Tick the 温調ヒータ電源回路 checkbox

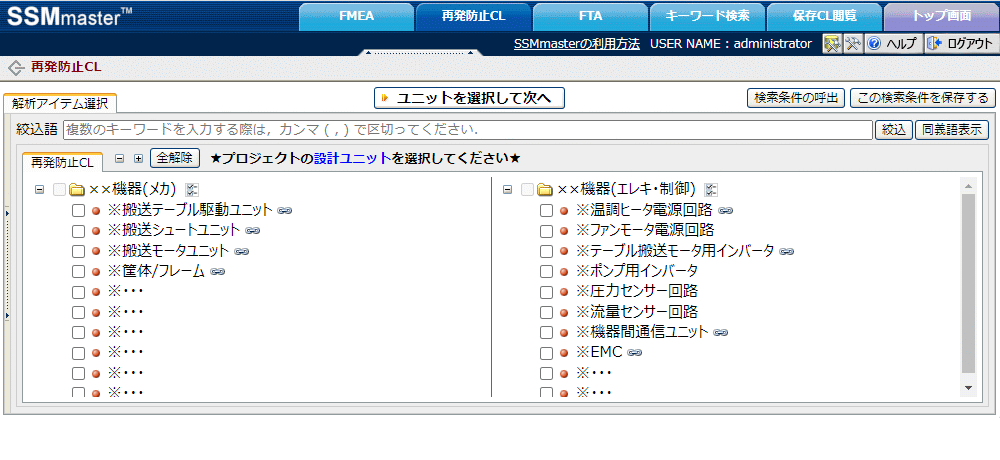tap(546, 210)
